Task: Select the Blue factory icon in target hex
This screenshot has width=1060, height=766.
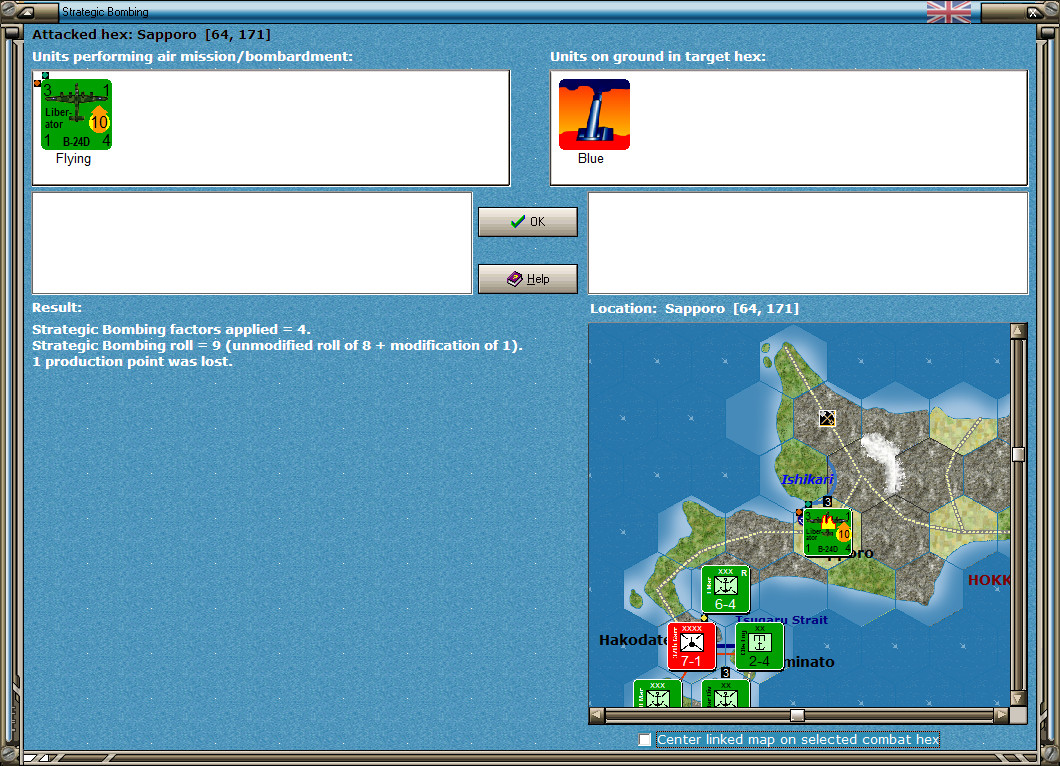Action: (x=594, y=114)
